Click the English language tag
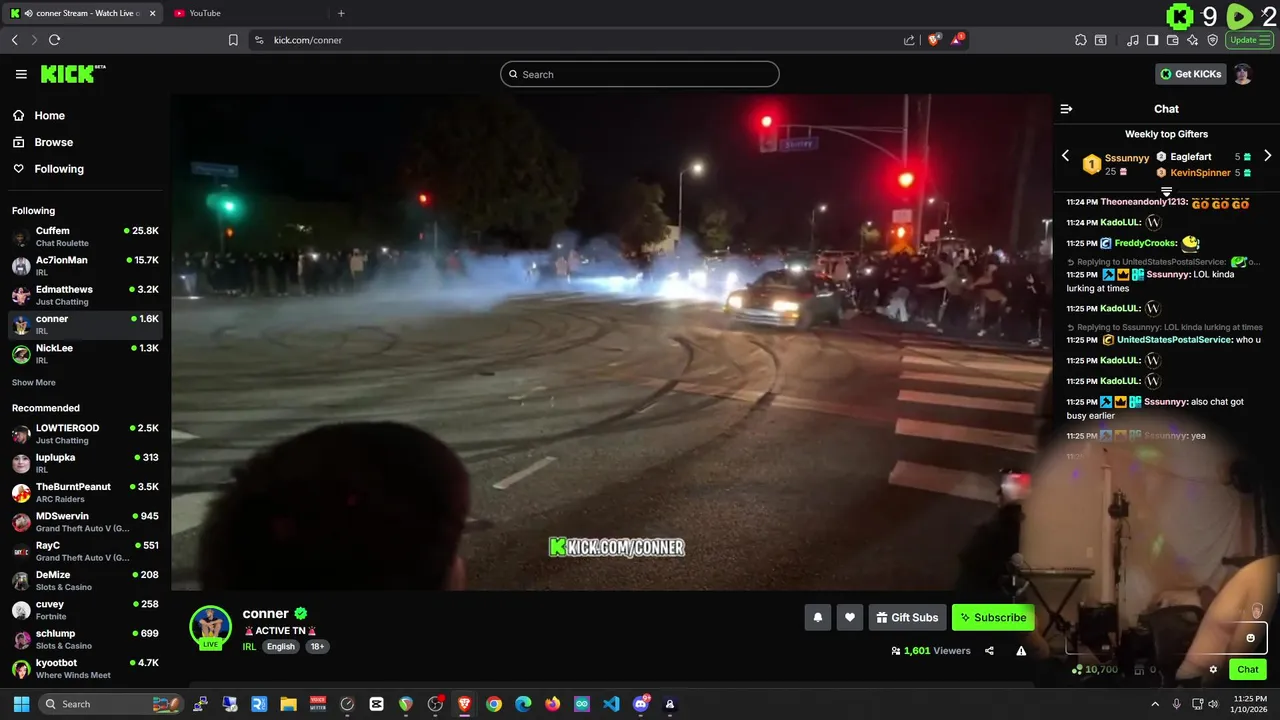This screenshot has height=720, width=1280. click(x=281, y=647)
